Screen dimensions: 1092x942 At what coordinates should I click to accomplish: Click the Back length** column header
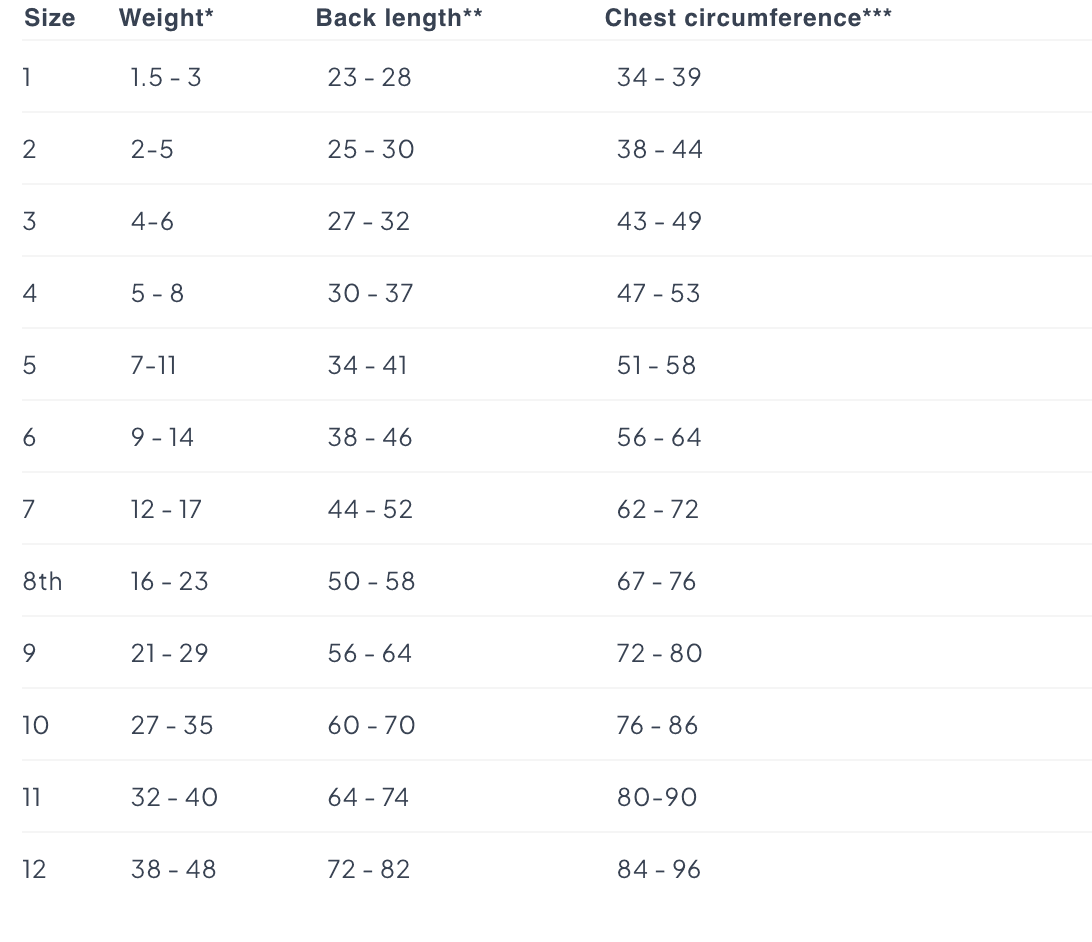pyautogui.click(x=399, y=18)
